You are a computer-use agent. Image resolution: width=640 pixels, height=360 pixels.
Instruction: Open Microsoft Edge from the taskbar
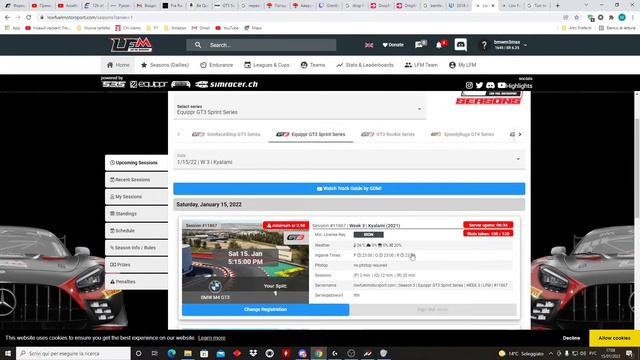[x=171, y=353]
